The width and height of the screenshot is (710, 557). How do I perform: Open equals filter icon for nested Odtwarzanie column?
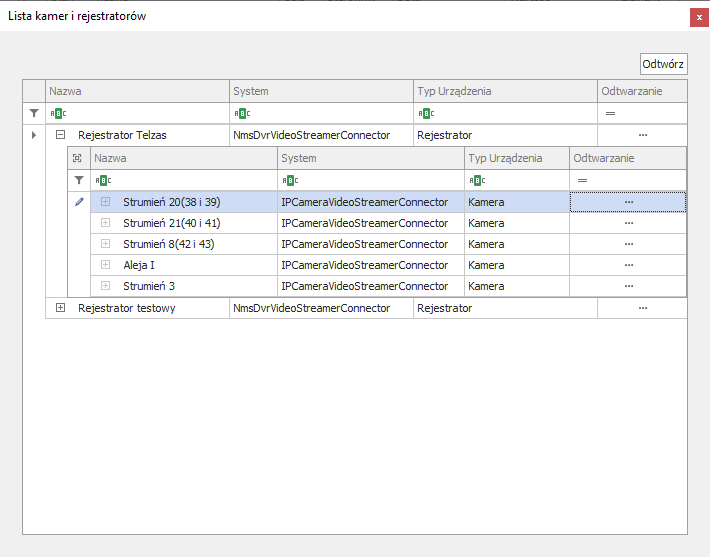[582, 180]
